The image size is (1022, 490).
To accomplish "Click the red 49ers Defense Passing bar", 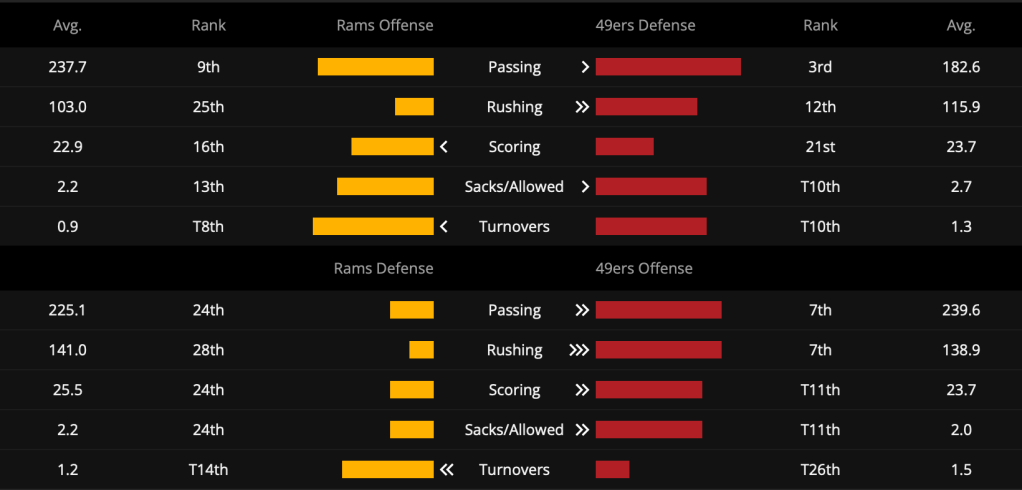I will (x=668, y=66).
